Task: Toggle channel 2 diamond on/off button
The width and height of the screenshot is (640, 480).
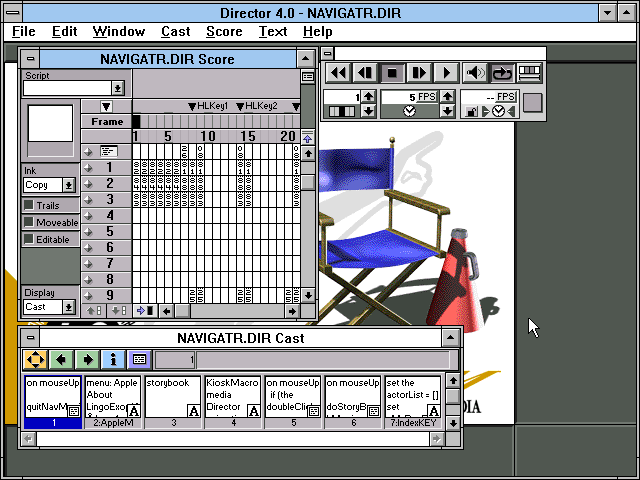Action: 88,184
